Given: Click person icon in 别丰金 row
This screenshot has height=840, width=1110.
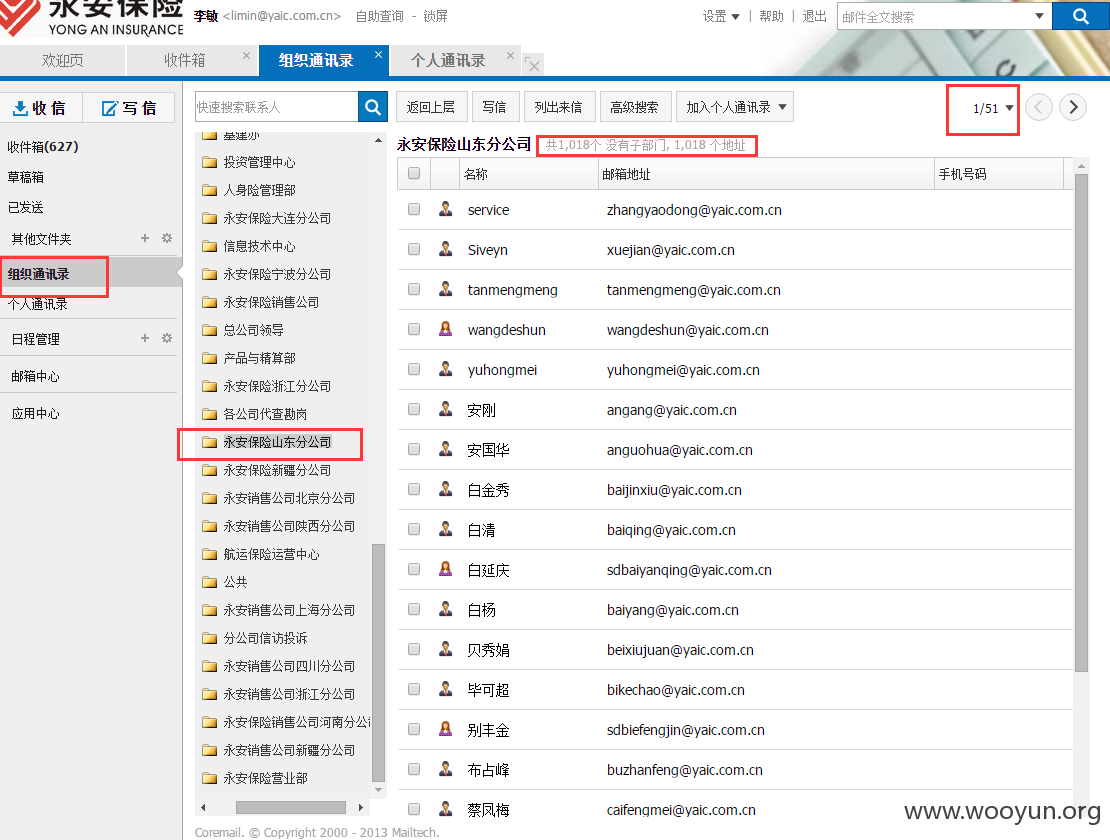Looking at the screenshot, I should click(445, 729).
